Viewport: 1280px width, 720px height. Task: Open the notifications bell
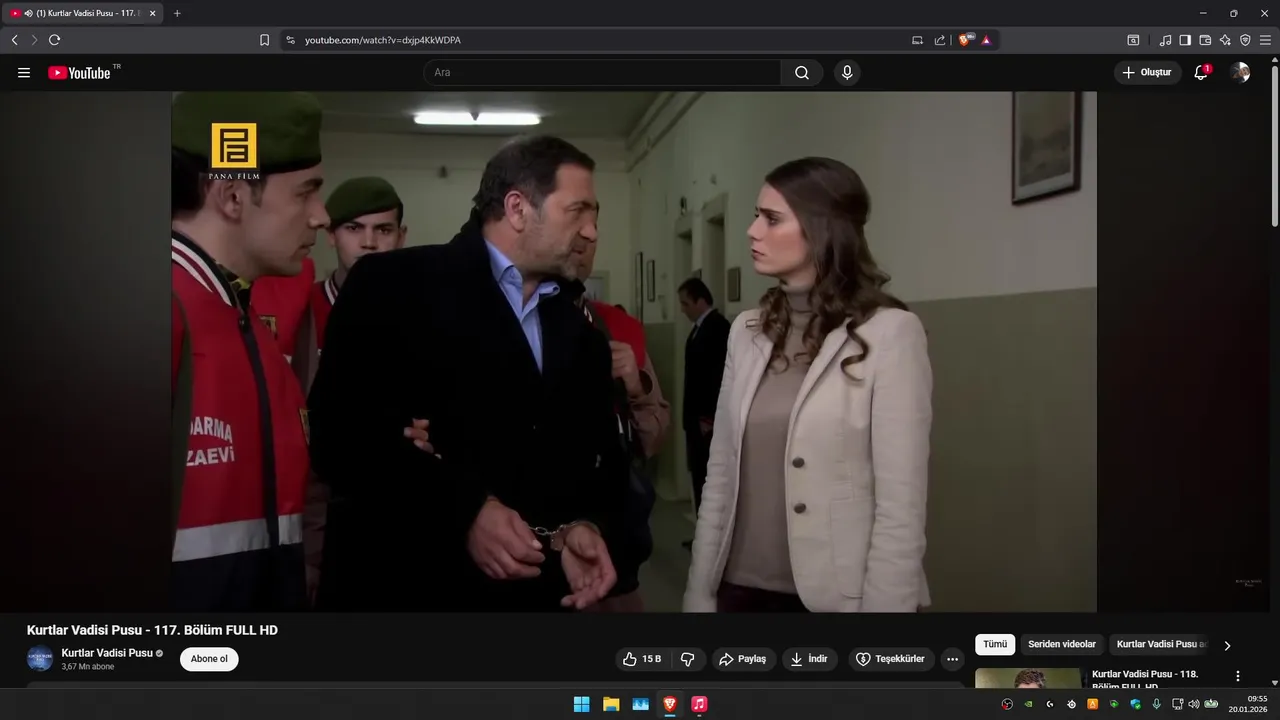coord(1201,73)
